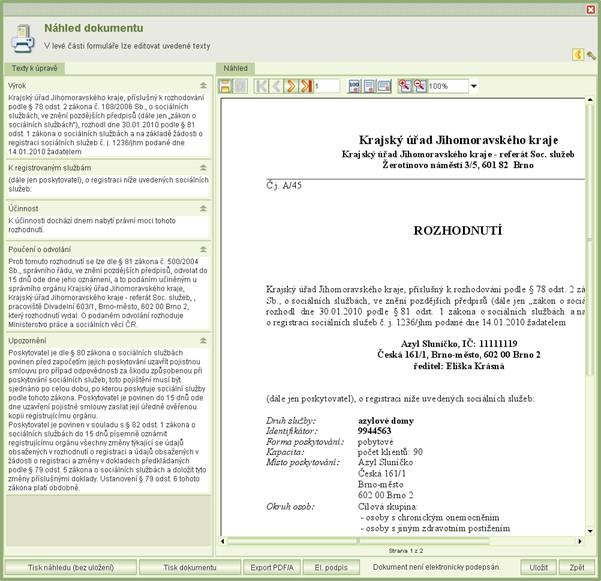Click the preview scroll-down arrow
Image resolution: width=601 pixels, height=581 pixels.
point(590,531)
